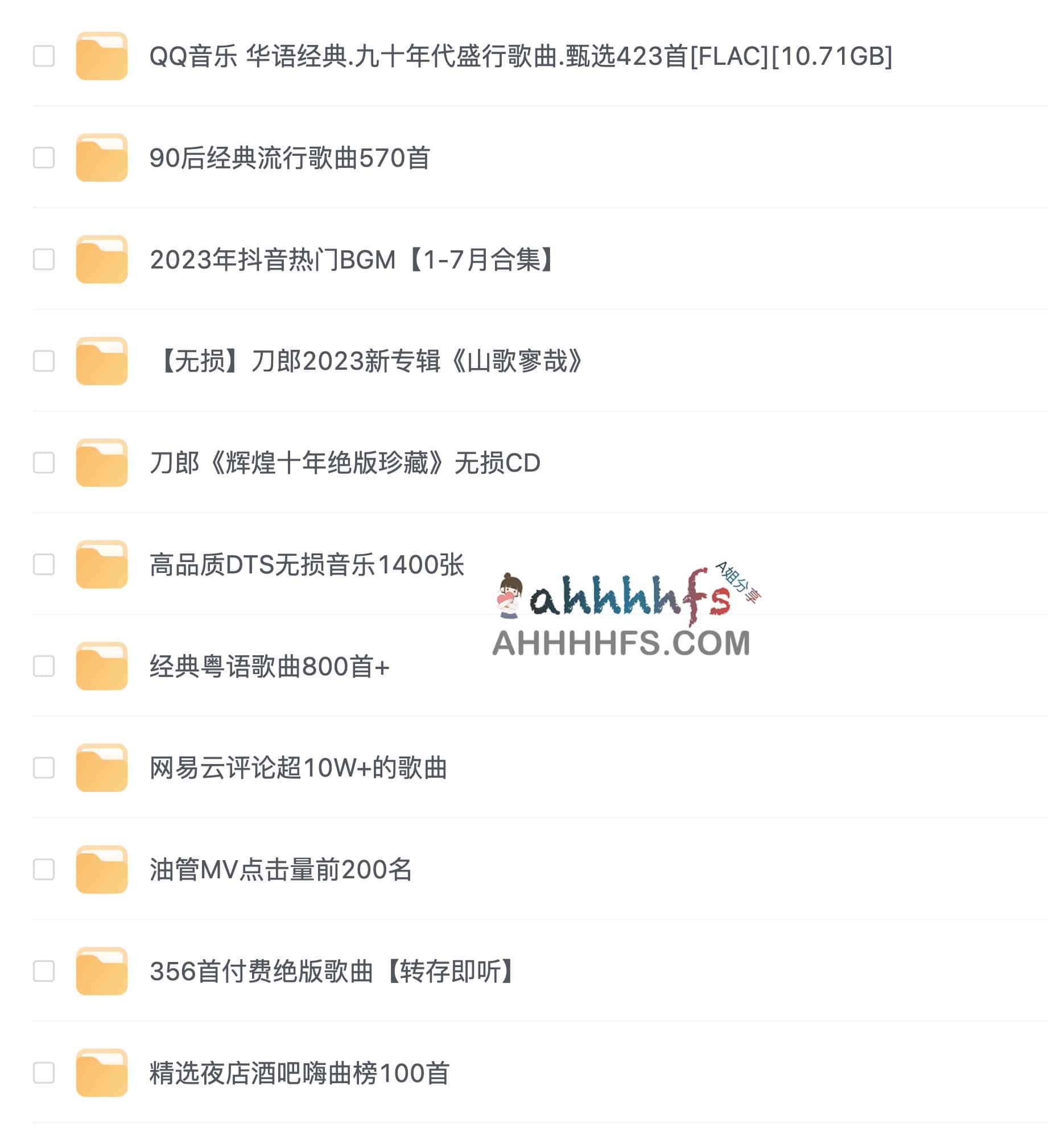
Task: Open the 刀郎2023新专辑《山歌寥哉》 folder icon
Action: [x=101, y=361]
